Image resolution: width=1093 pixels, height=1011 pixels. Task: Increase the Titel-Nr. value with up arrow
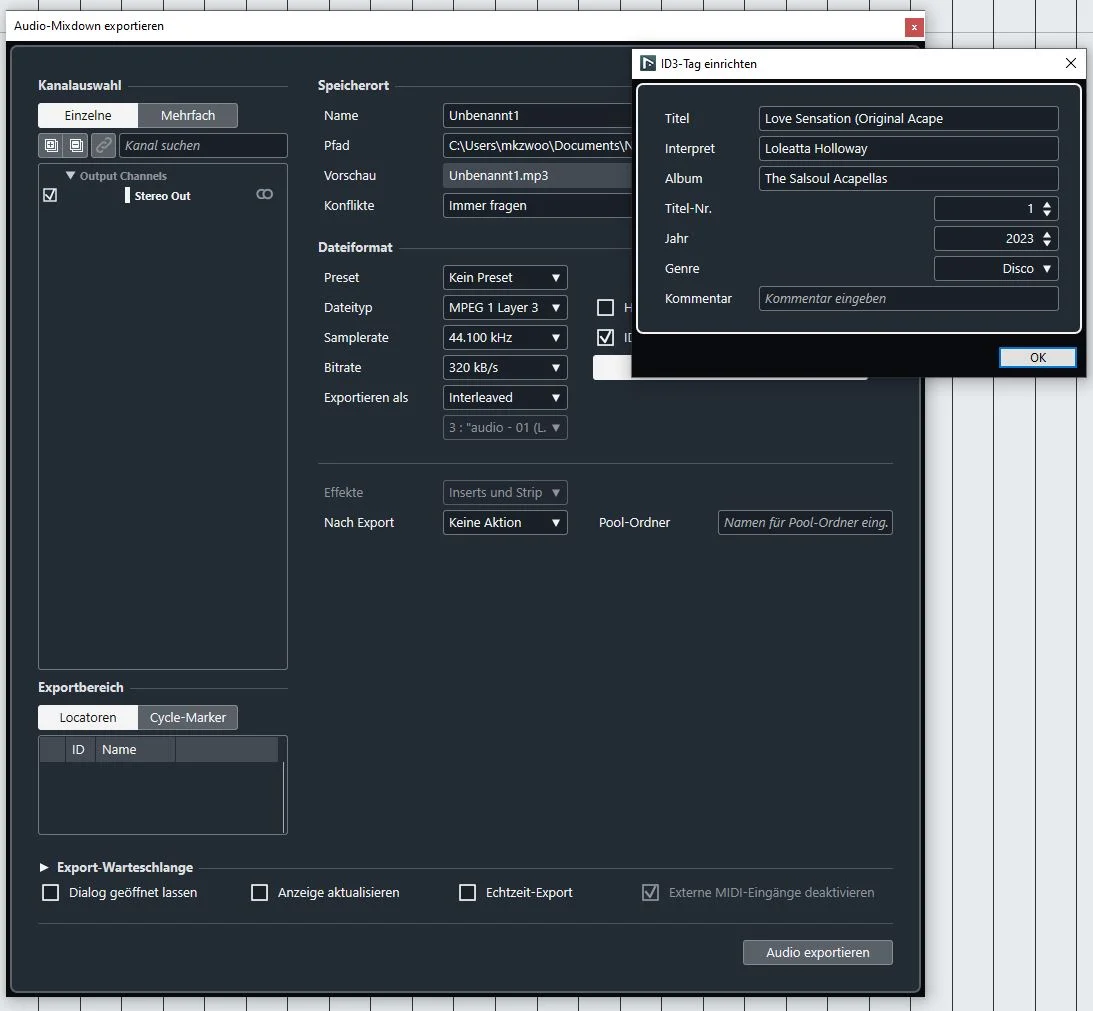[1046, 204]
